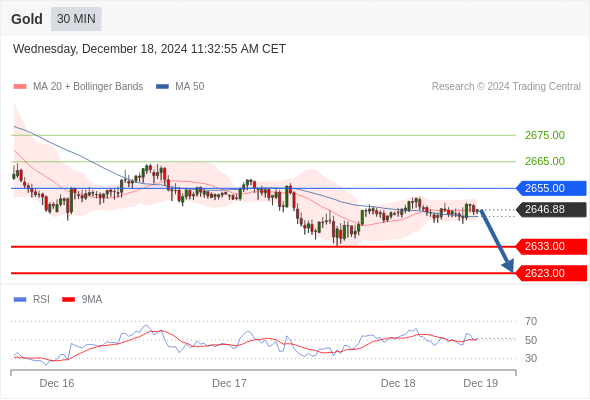Select the Dec 19 date marker
590x400 pixels.
coord(481,383)
